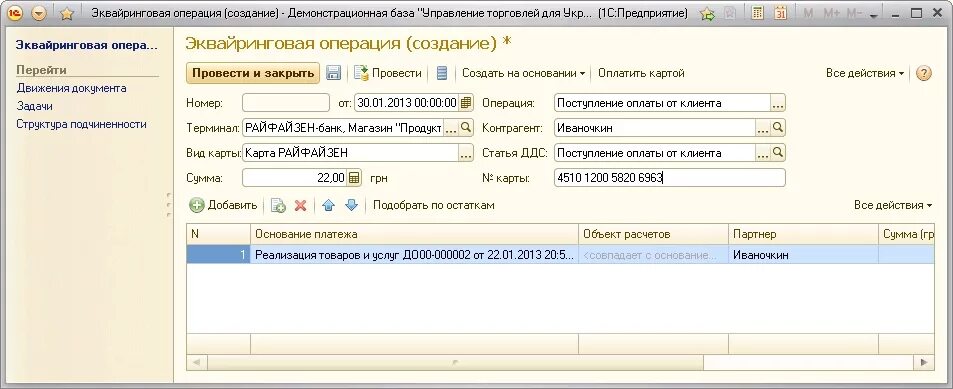Screen dimensions: 953x389
Task: Click the Партнер column header
Action: click(x=803, y=234)
